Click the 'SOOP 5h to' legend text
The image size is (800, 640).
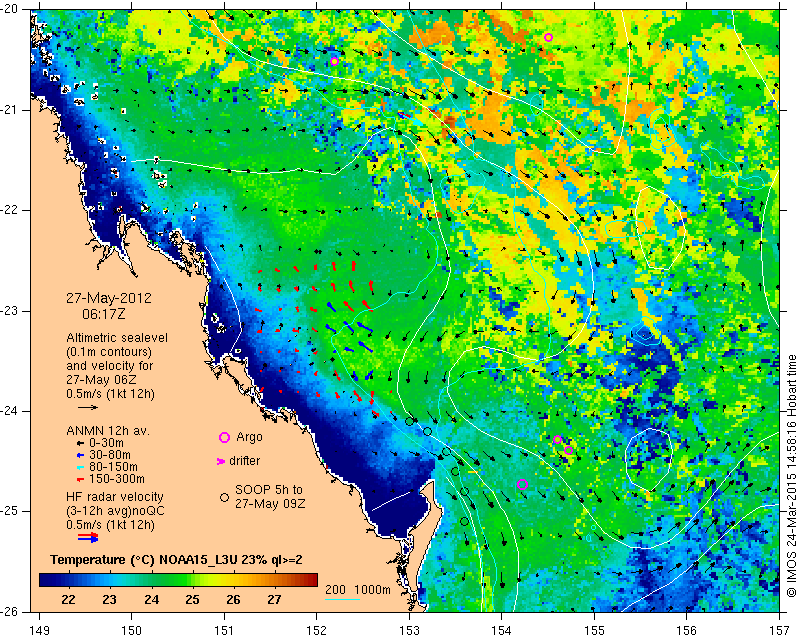268,490
